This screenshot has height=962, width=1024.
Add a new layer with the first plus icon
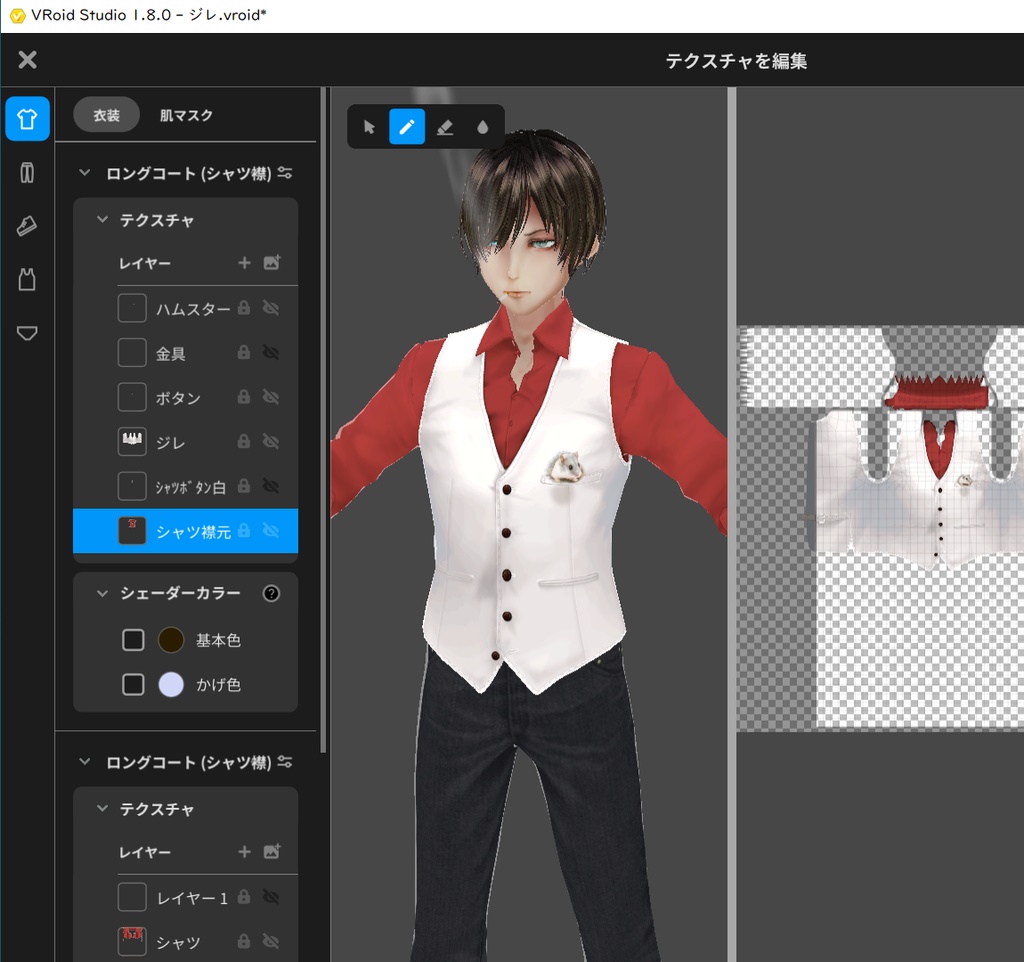click(244, 263)
